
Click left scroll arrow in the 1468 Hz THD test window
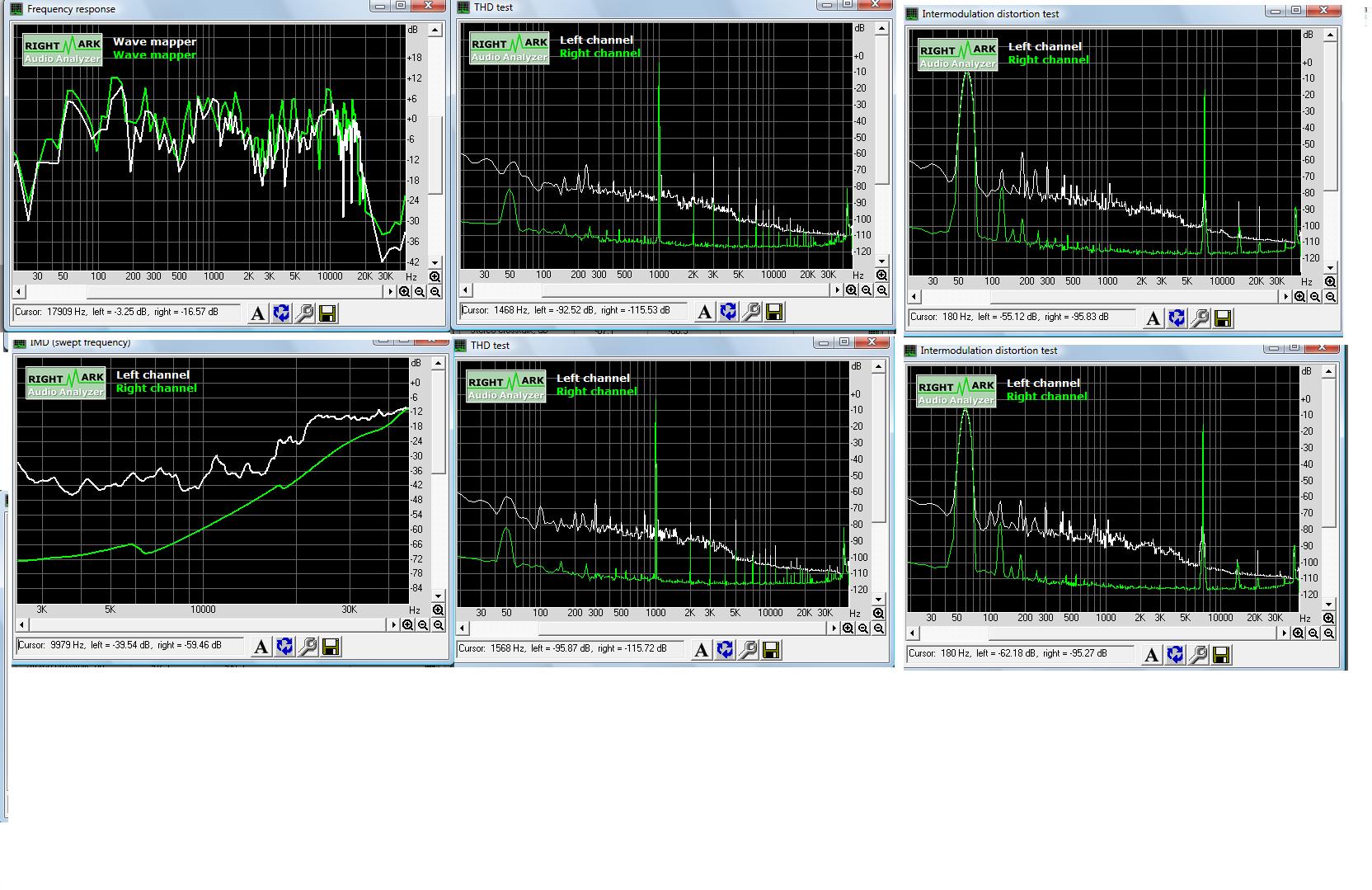[x=466, y=290]
